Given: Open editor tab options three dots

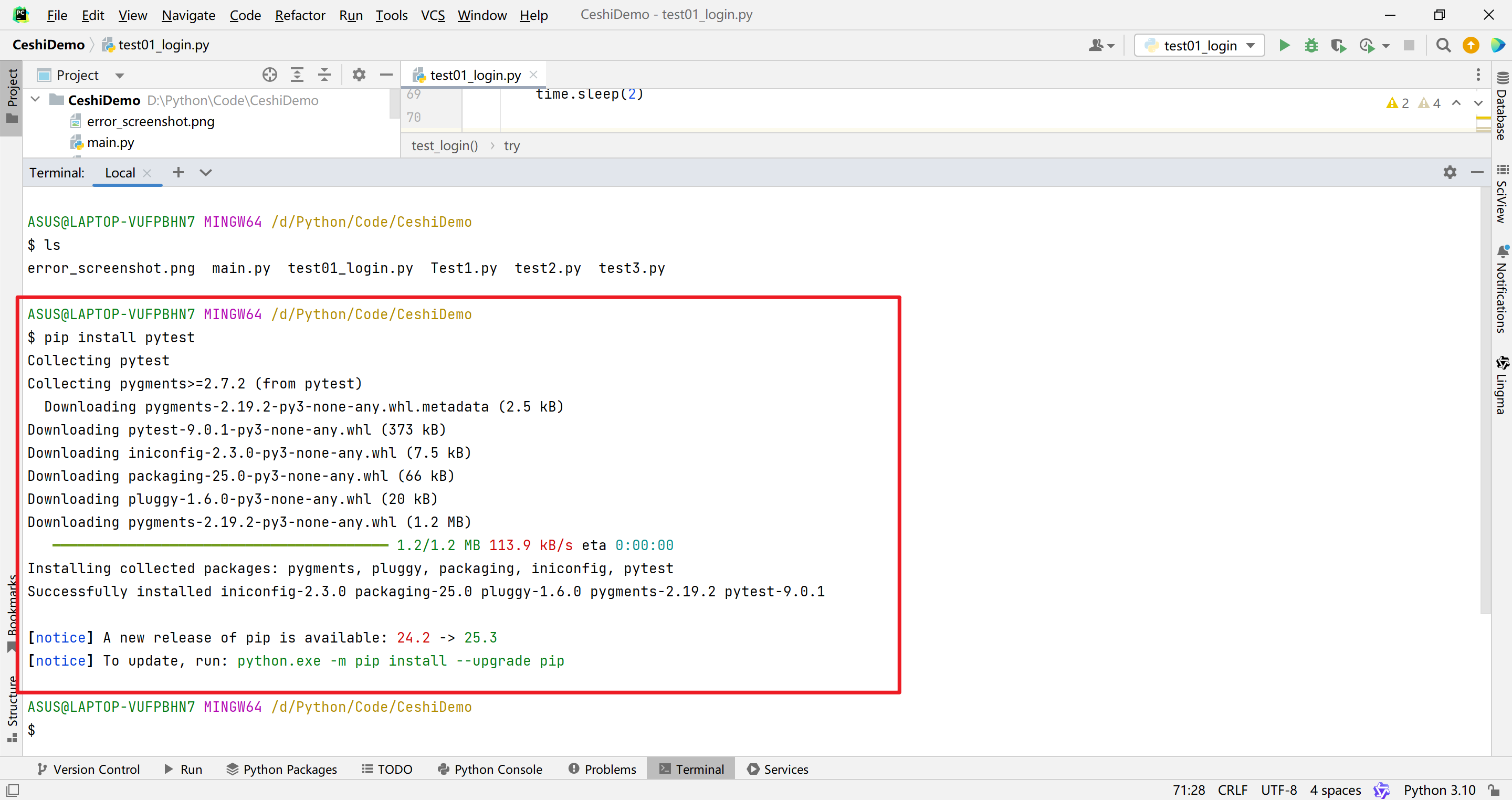Looking at the screenshot, I should [1478, 75].
